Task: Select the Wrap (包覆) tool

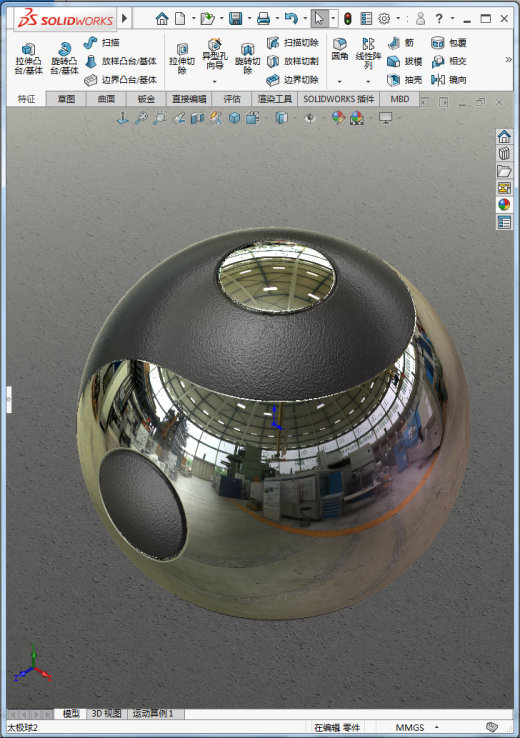Action: pyautogui.click(x=448, y=43)
